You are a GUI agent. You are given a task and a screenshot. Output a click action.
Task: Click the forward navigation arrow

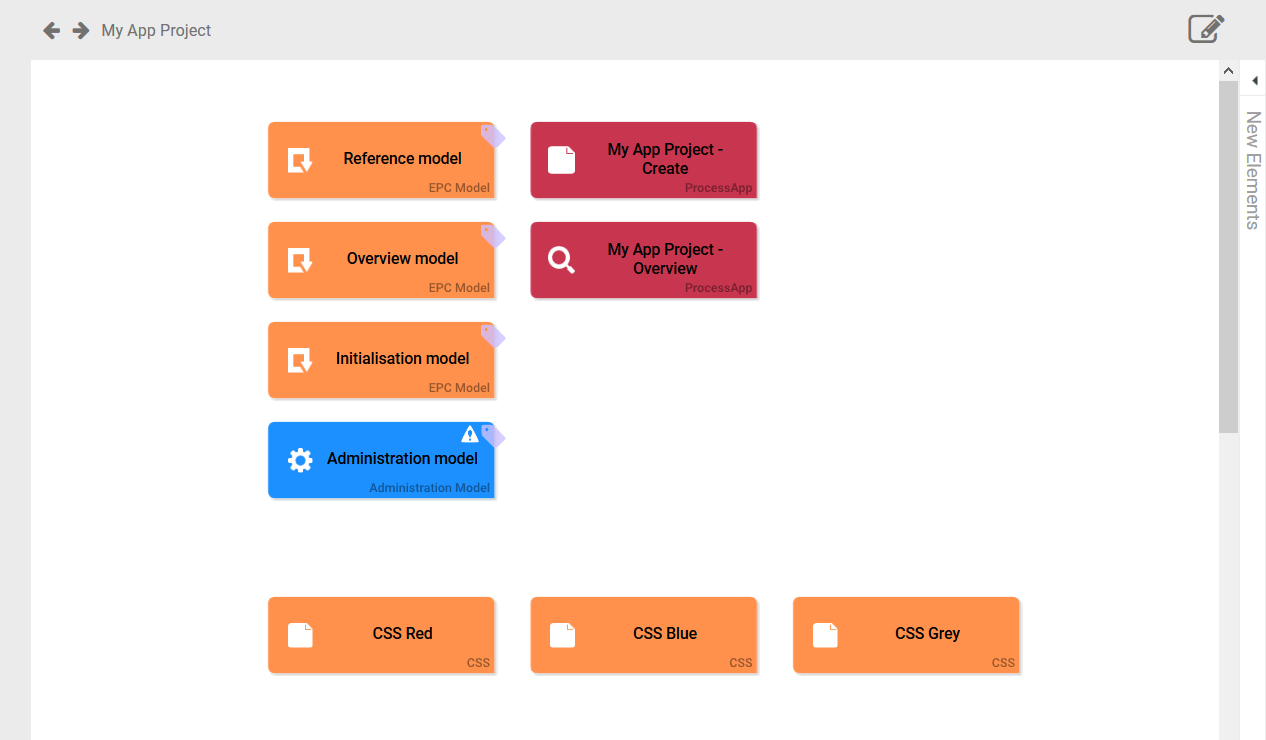pyautogui.click(x=79, y=30)
